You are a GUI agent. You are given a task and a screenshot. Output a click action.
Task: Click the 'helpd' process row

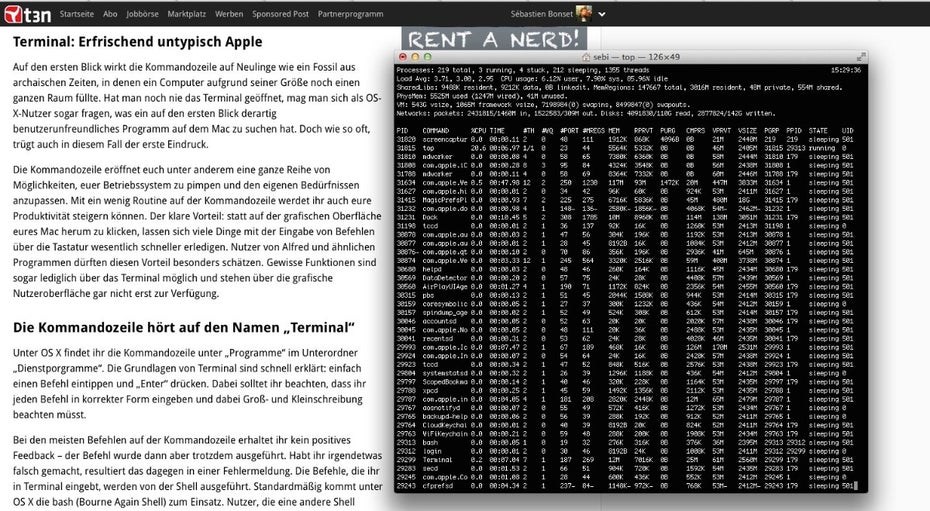[x=625, y=269]
